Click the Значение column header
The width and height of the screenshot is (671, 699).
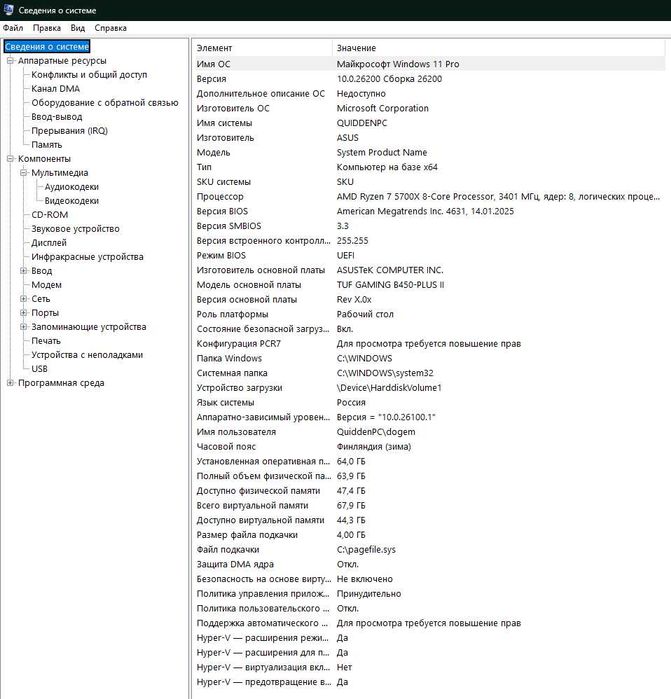click(x=499, y=48)
